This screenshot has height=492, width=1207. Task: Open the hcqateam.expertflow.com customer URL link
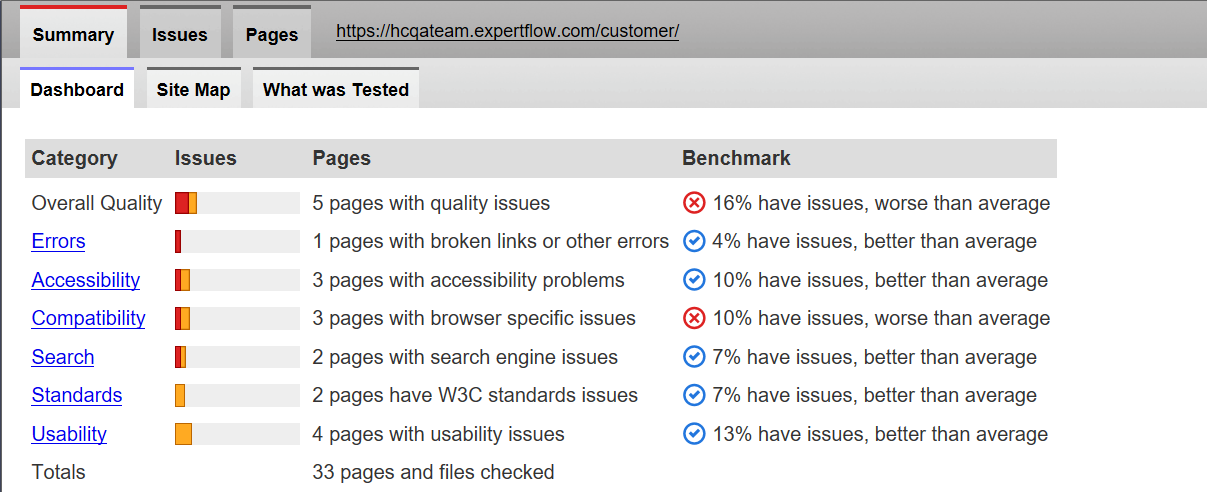[x=507, y=31]
